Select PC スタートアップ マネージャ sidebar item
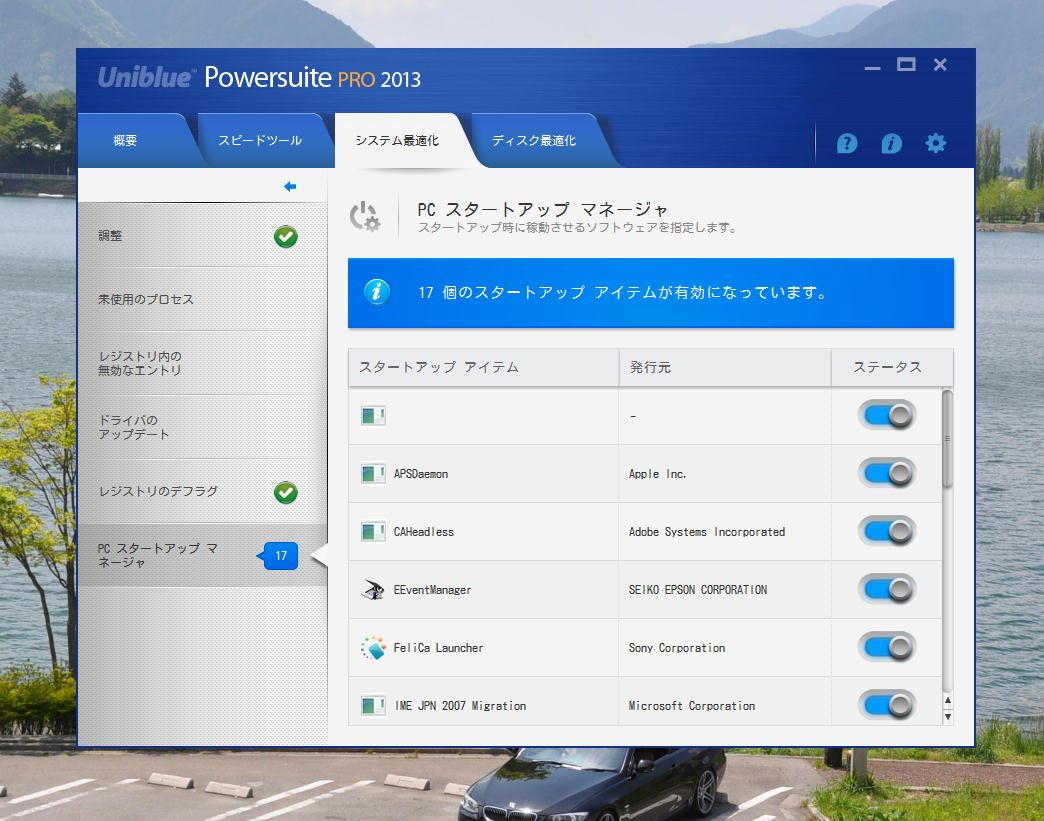 point(202,555)
